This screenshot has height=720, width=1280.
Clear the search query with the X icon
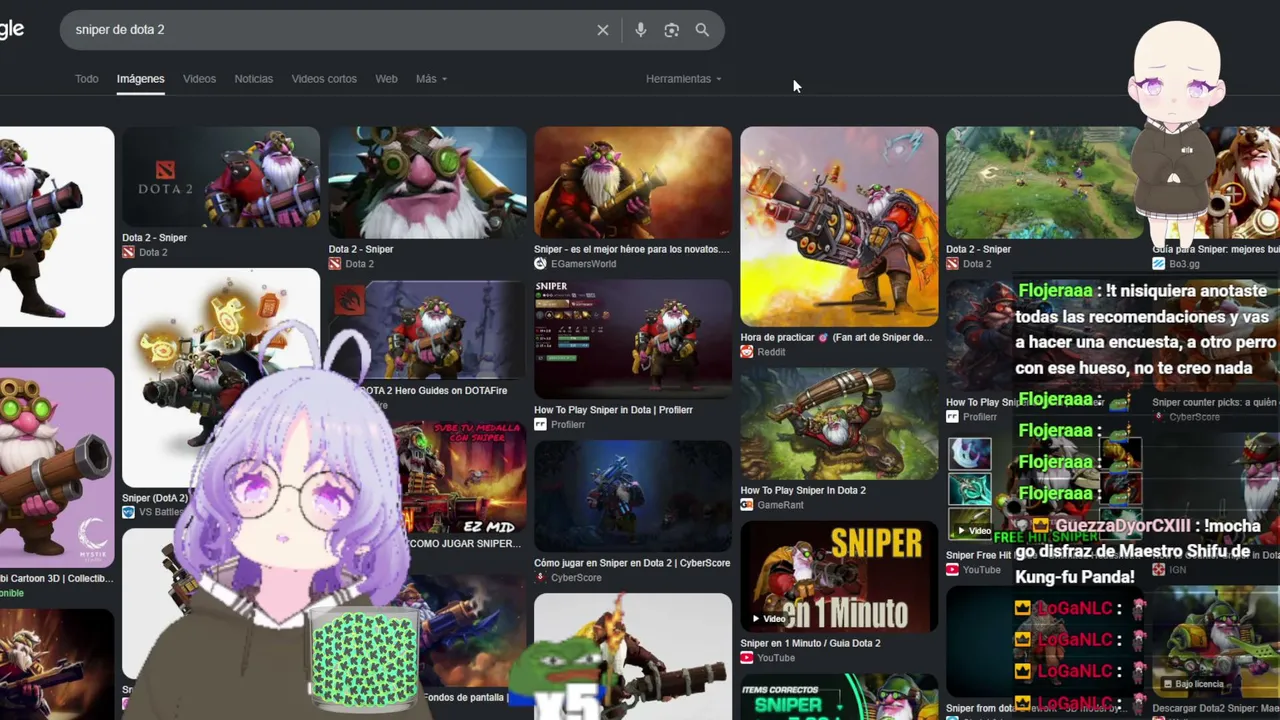603,30
